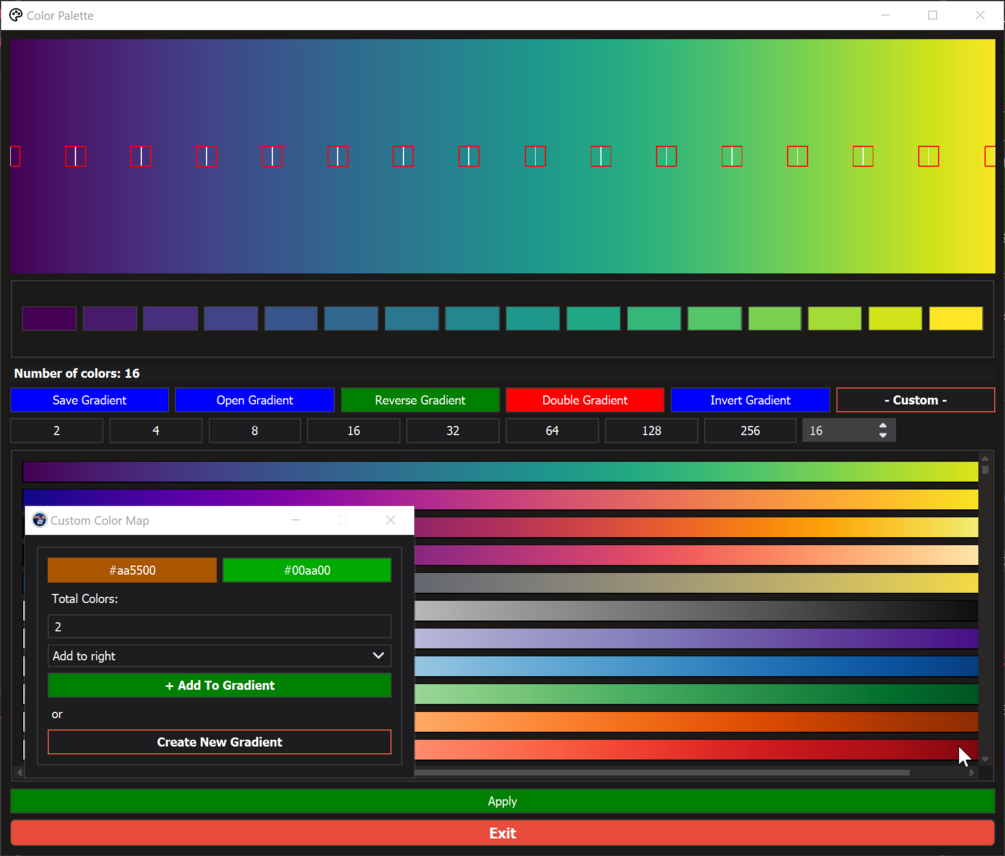Close the Color Palette window
1005x856 pixels.
980,15
